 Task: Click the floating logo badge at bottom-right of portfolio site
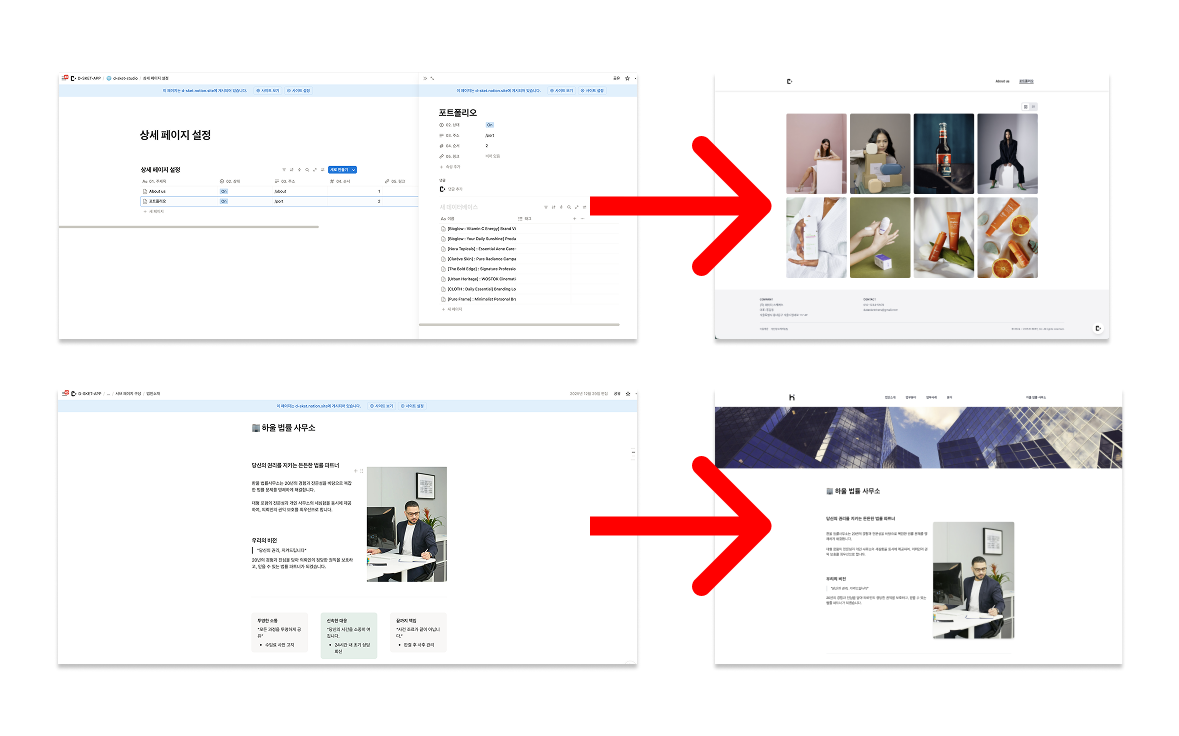(x=1098, y=327)
